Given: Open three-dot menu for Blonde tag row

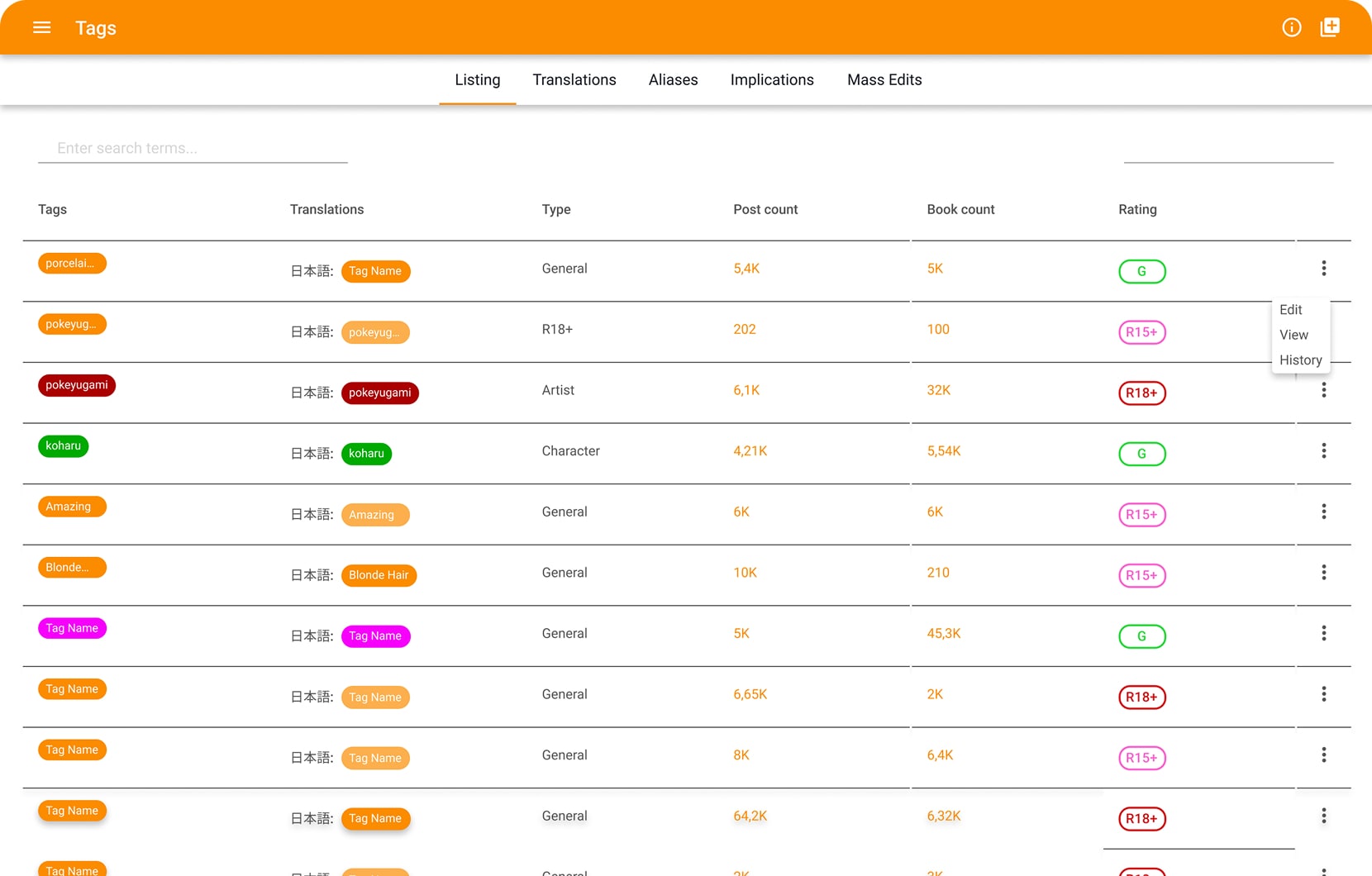Looking at the screenshot, I should (1323, 573).
